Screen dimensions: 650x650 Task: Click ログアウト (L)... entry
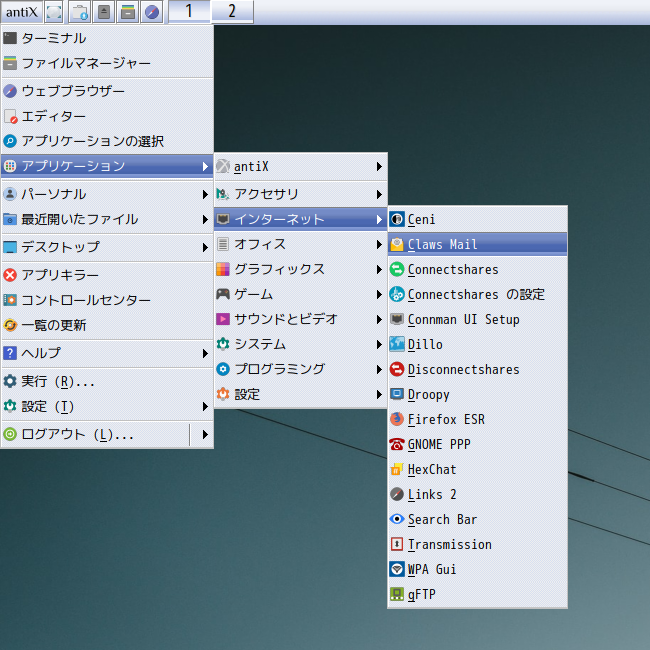coord(95,434)
